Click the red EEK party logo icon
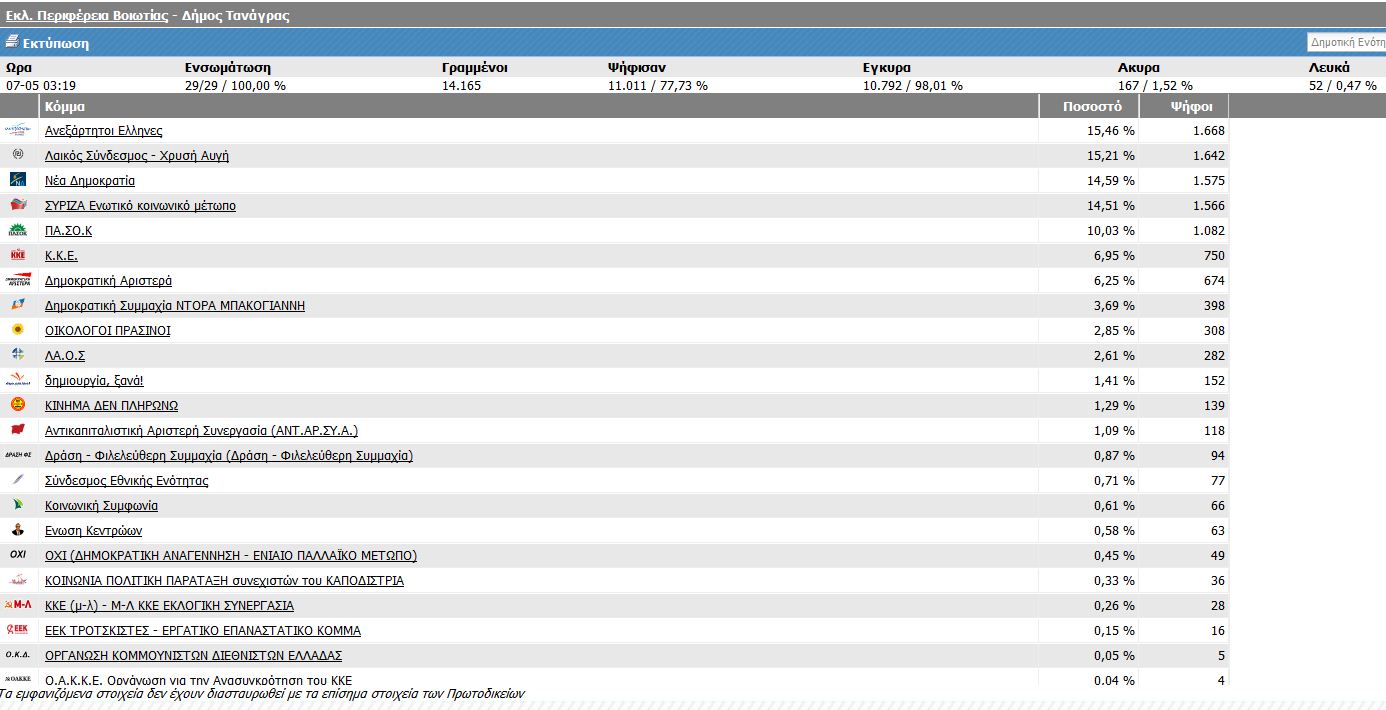This screenshot has width=1386, height=710. (x=18, y=630)
